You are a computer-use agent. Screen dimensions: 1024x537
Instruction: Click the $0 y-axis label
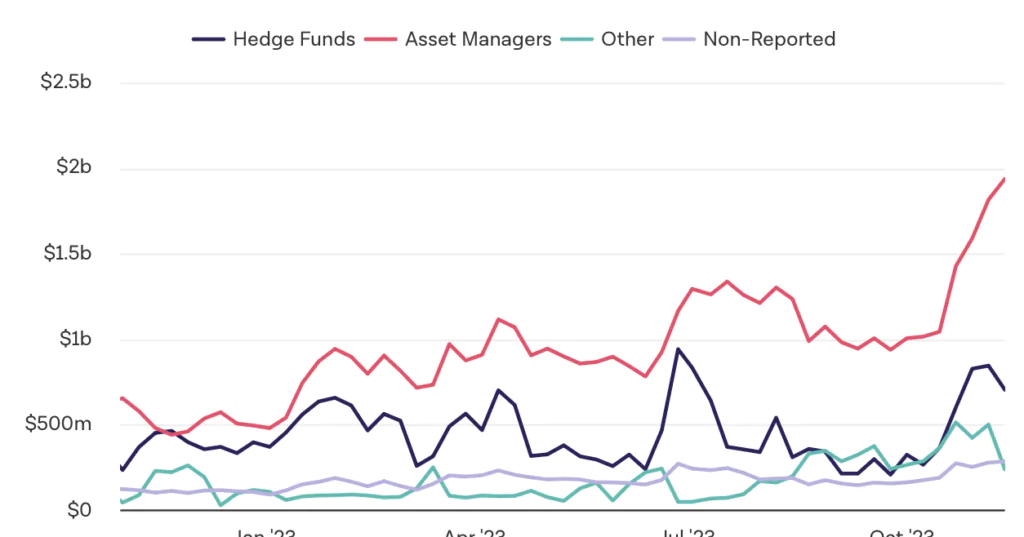(80, 510)
